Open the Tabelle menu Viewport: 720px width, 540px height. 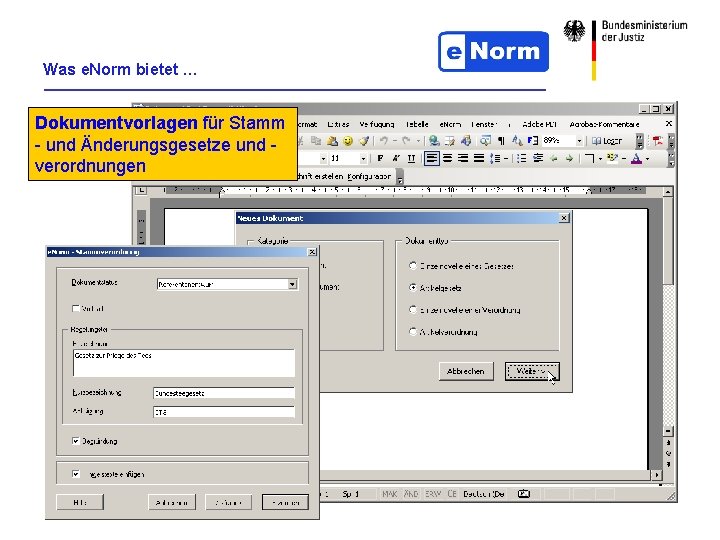click(x=417, y=124)
